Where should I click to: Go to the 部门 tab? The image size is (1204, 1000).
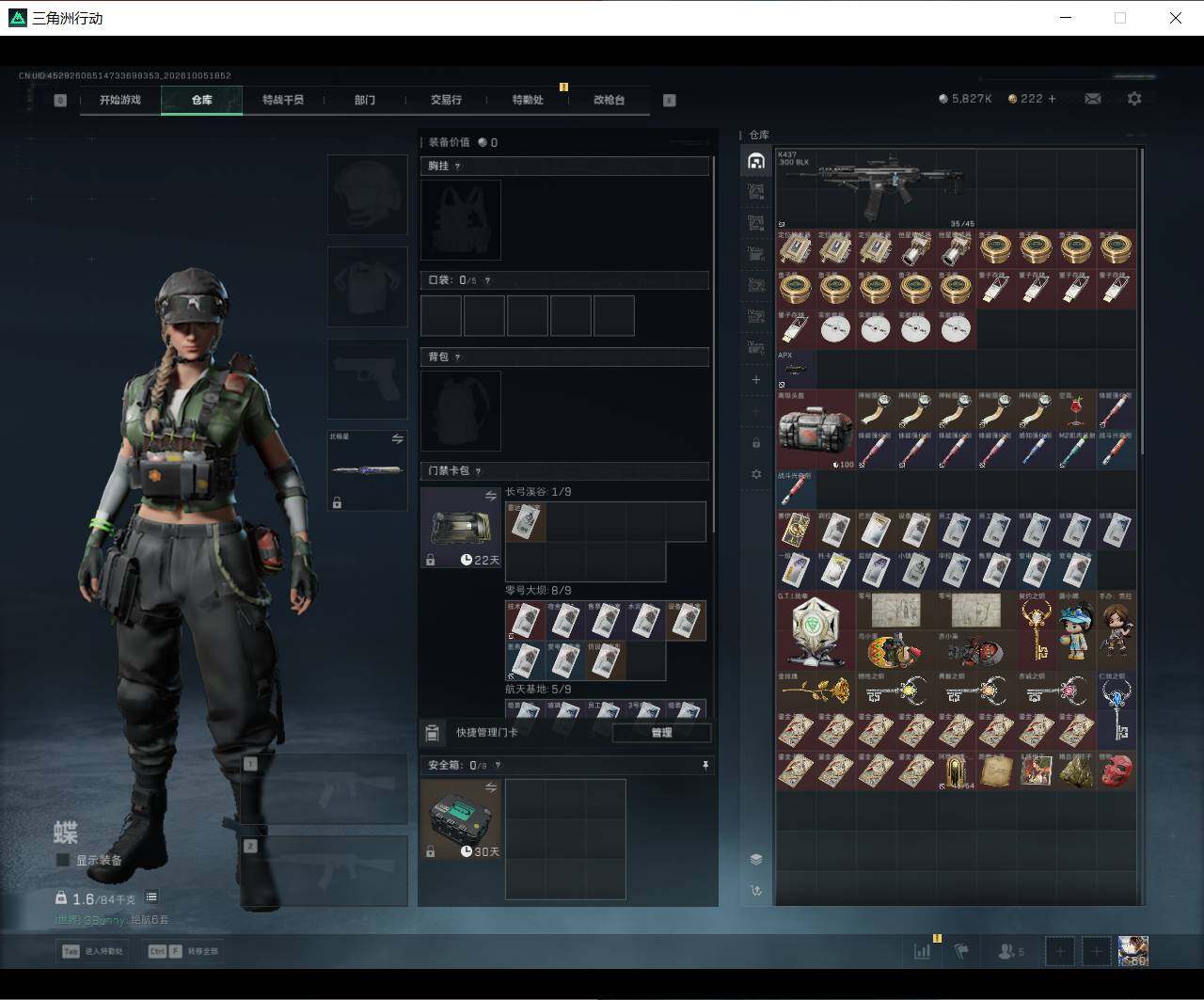coord(365,100)
